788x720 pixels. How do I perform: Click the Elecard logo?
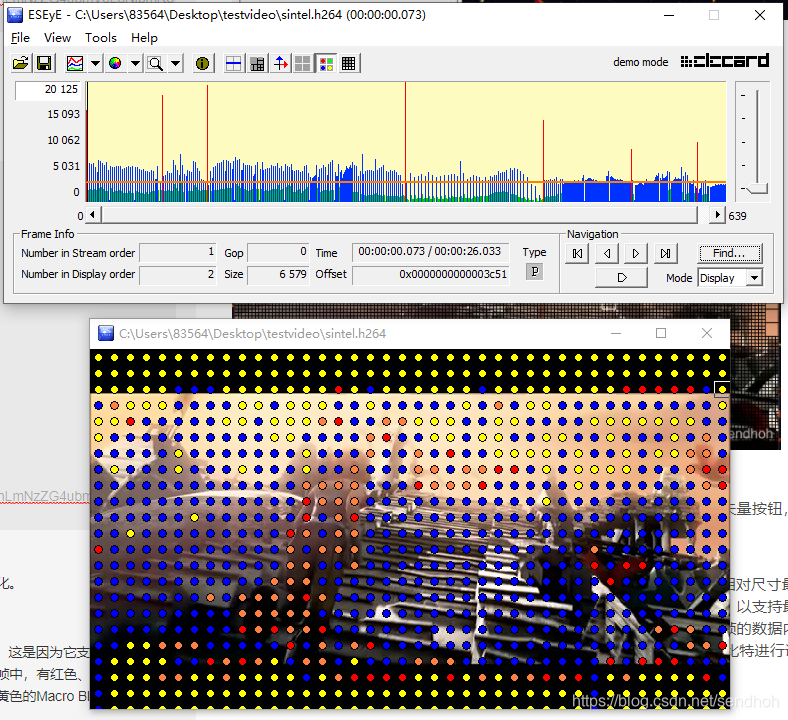725,61
